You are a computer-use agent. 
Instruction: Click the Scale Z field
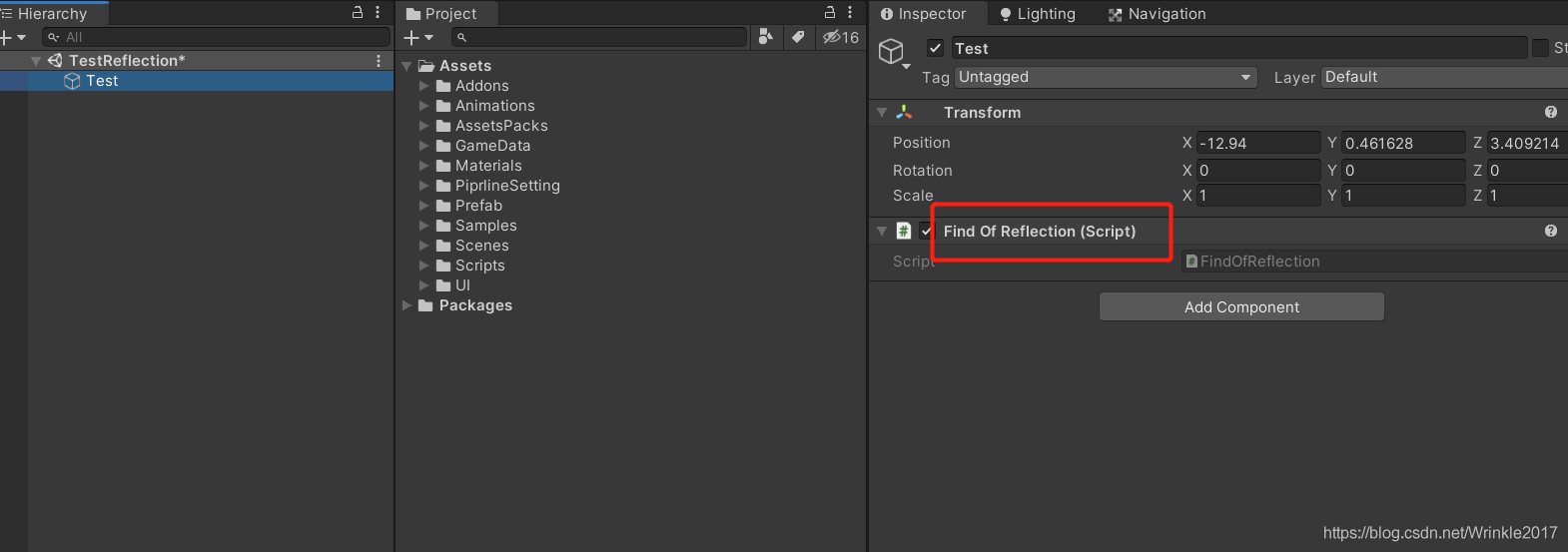pos(1527,196)
